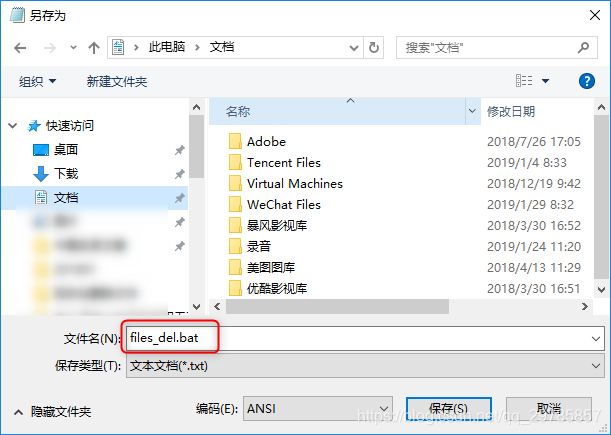Viewport: 611px width, 435px height.
Task: Open the blue help question icon
Action: tap(586, 81)
